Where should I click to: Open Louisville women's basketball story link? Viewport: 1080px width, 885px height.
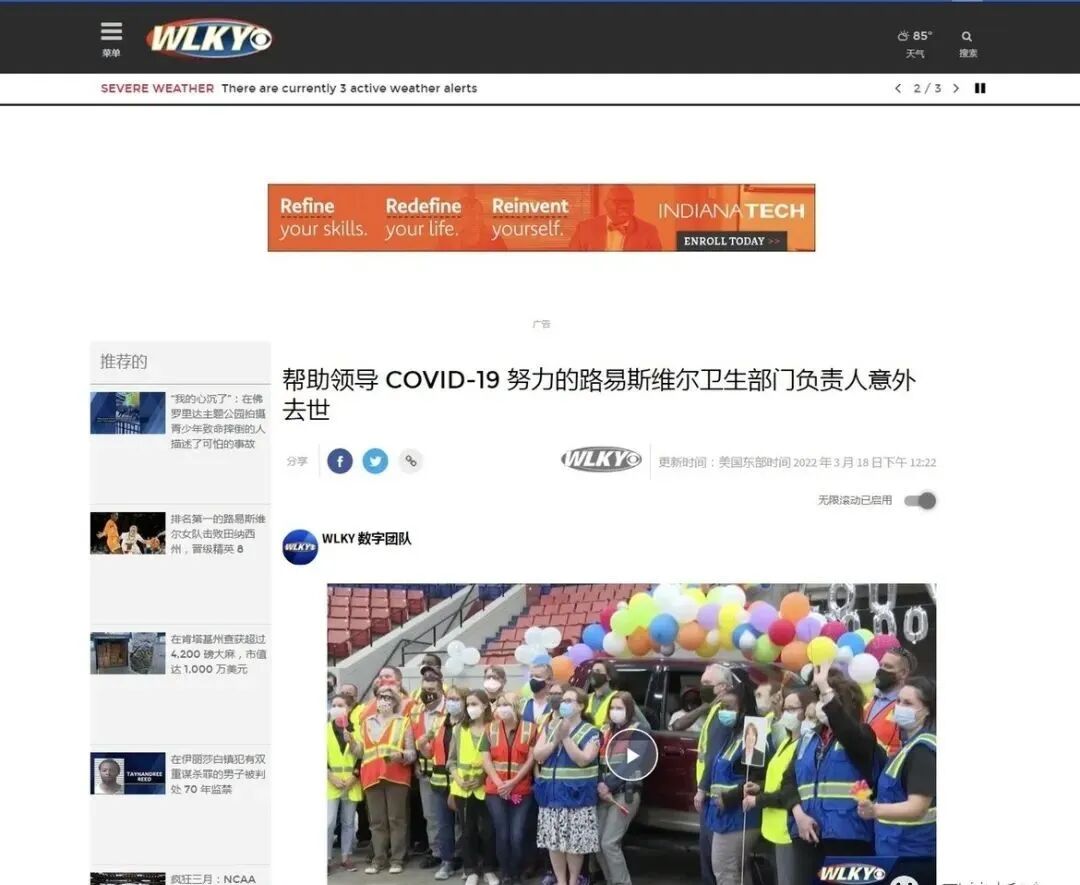point(218,534)
